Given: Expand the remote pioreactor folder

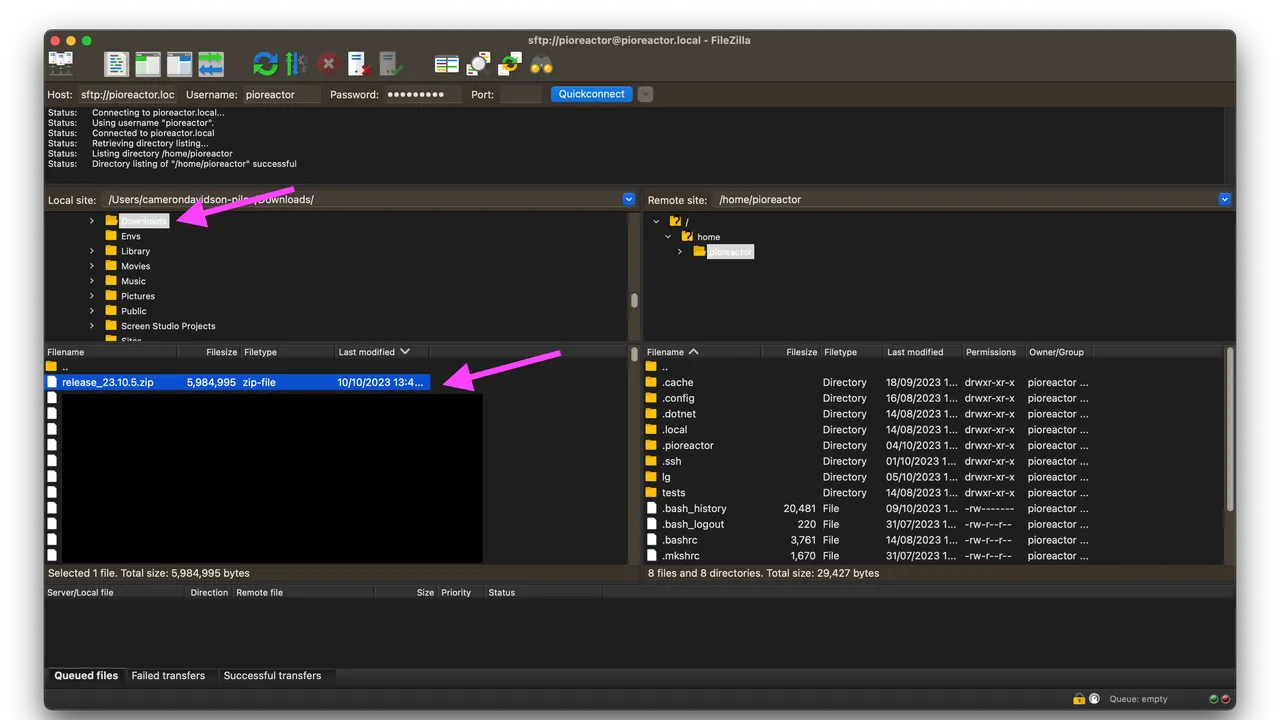Looking at the screenshot, I should click(x=680, y=252).
